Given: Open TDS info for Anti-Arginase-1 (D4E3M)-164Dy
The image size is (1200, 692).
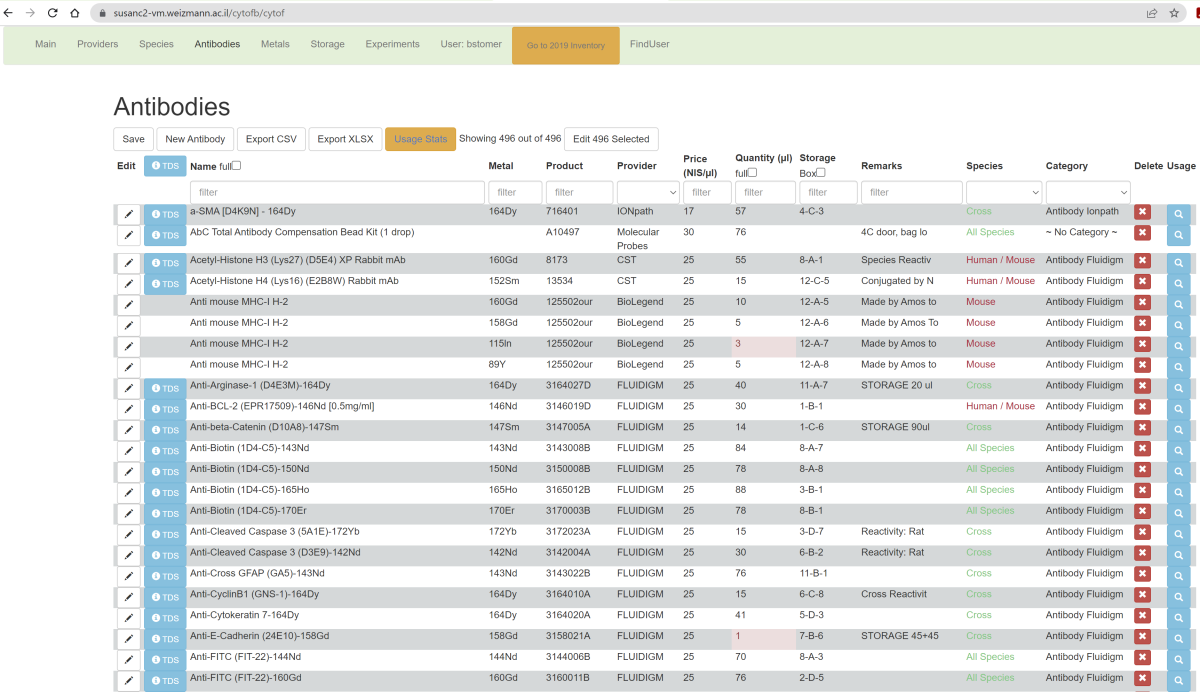Looking at the screenshot, I should [x=165, y=389].
